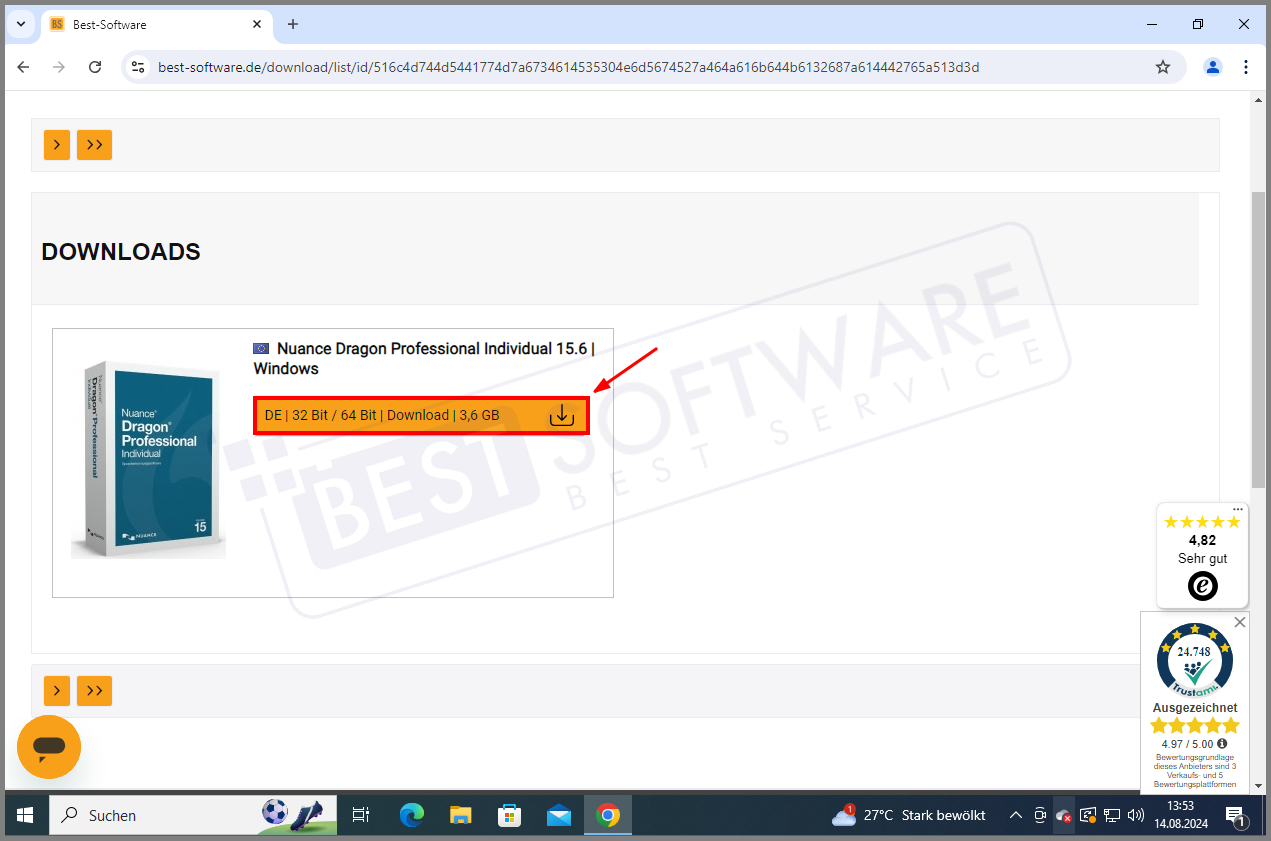Start the 3,6 GB Dragon Professional download

[x=420, y=414]
